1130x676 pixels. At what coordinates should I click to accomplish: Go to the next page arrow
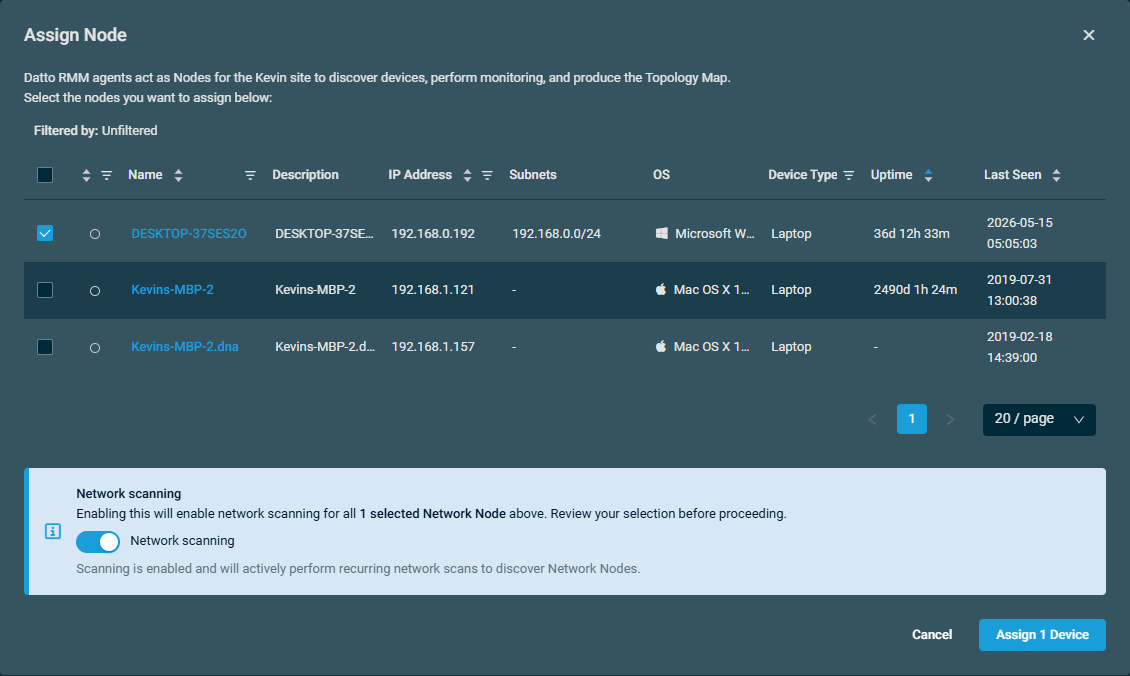(x=950, y=419)
